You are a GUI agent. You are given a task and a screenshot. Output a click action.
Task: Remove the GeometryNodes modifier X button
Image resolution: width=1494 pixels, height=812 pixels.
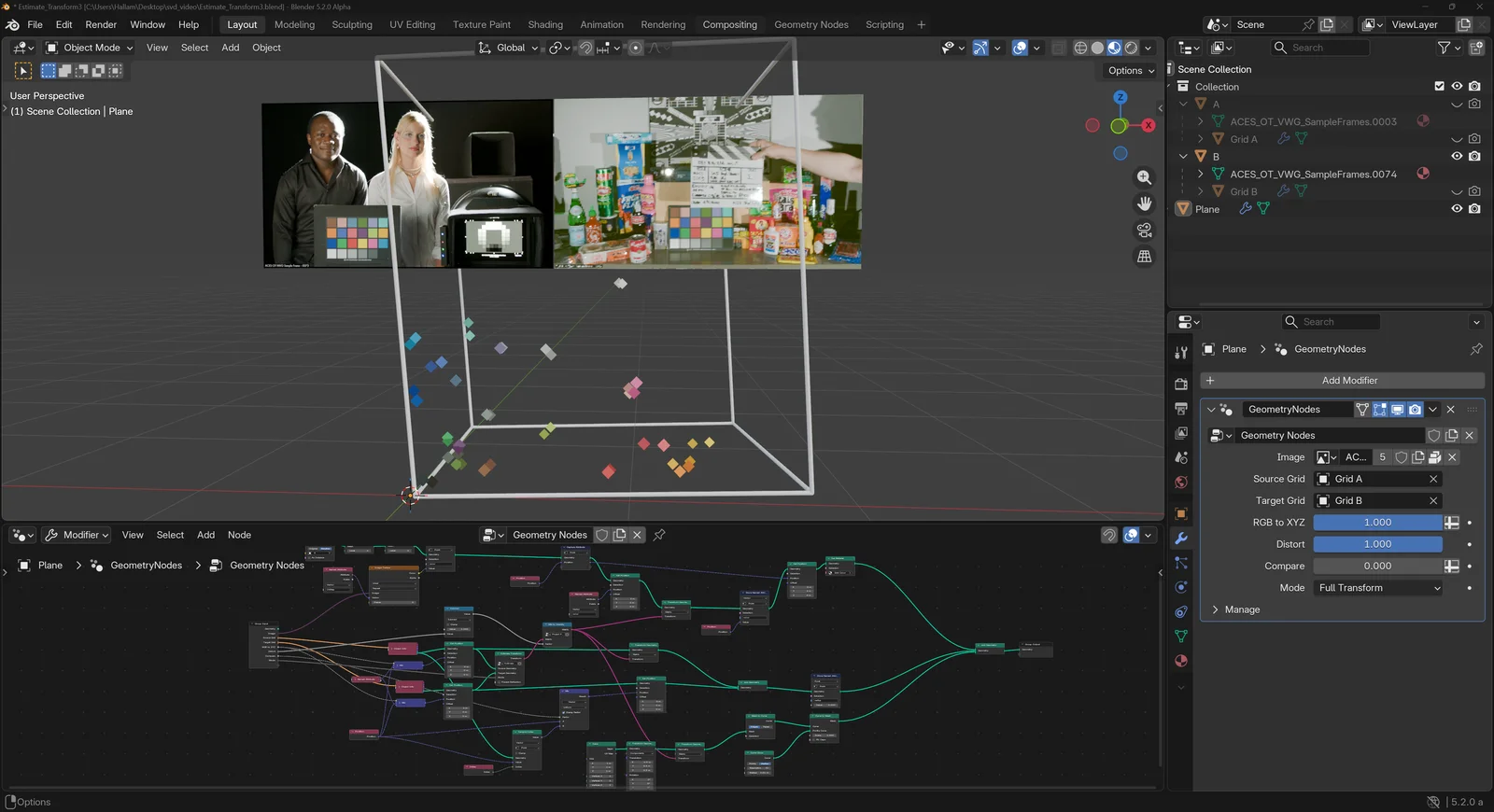click(x=1450, y=410)
